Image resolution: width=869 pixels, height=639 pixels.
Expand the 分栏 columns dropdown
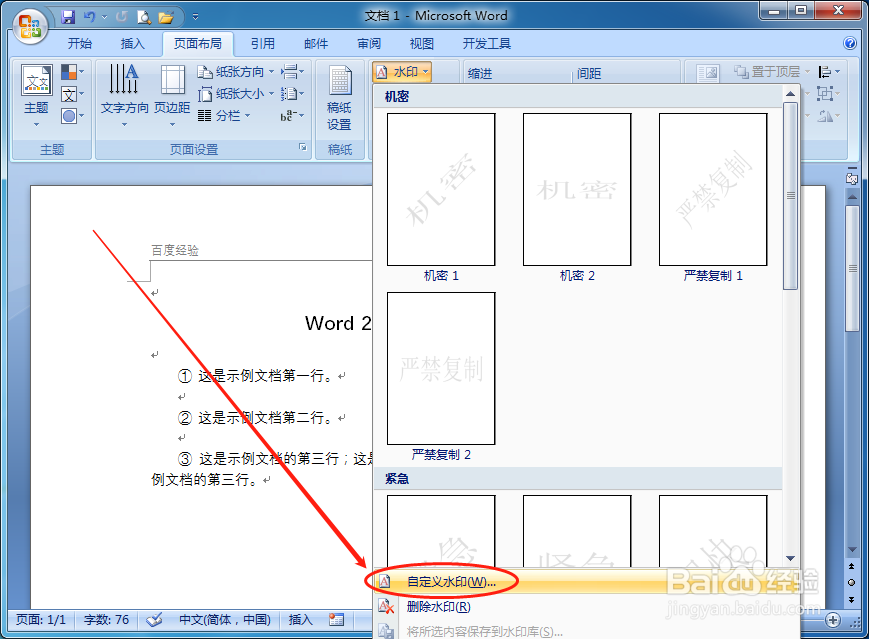tap(225, 116)
